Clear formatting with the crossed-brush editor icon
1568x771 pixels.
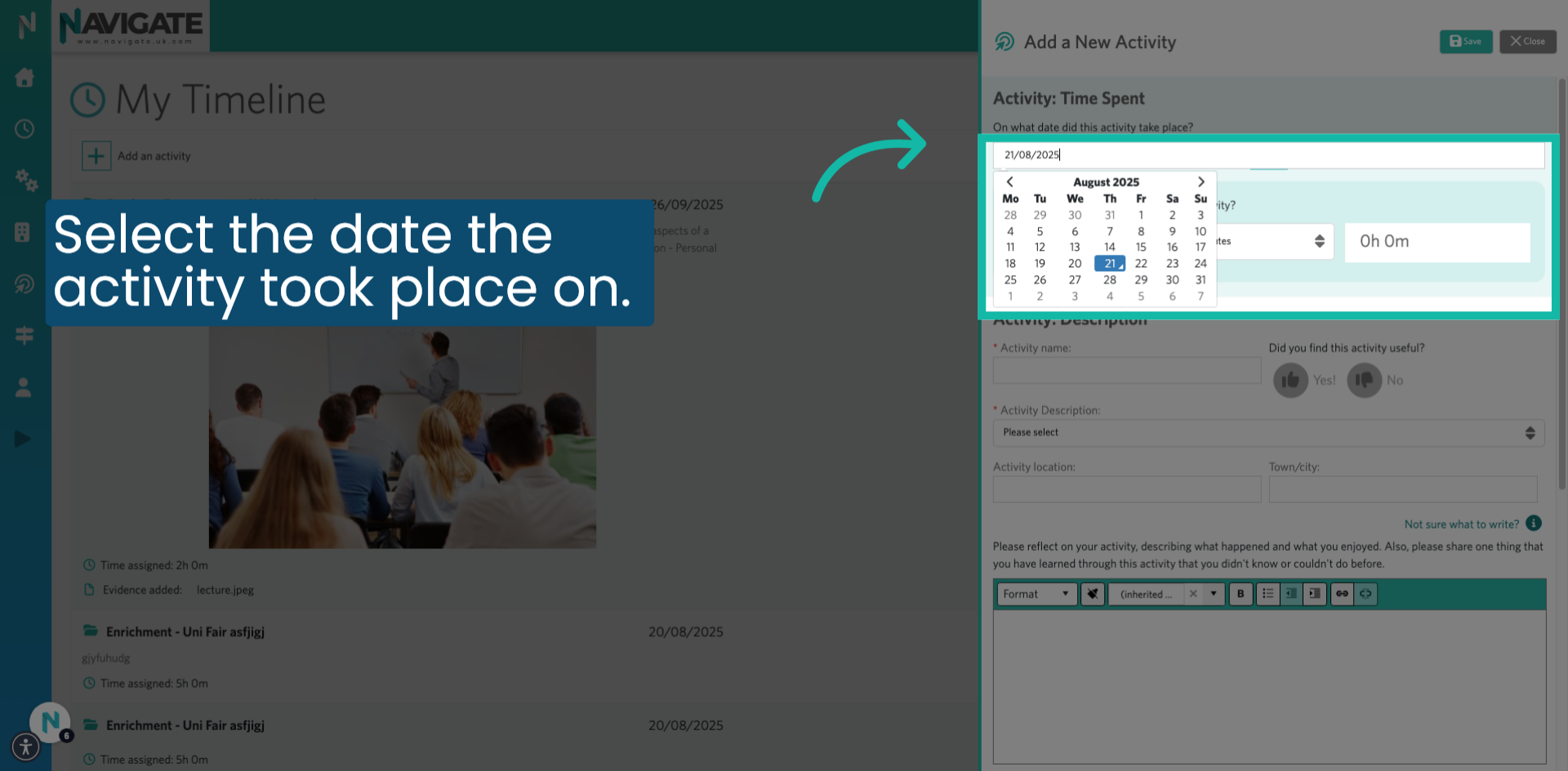tap(1092, 594)
